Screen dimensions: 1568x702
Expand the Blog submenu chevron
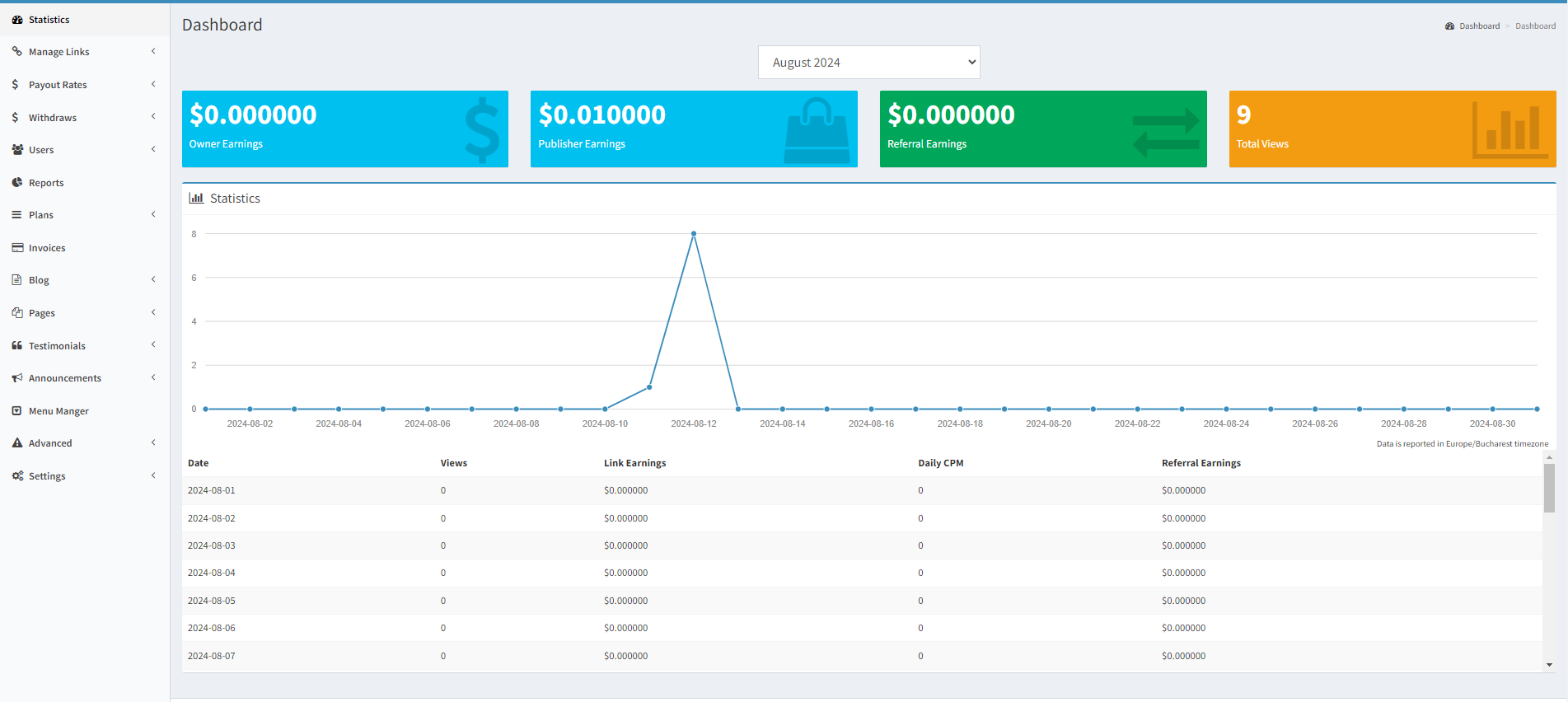coord(153,279)
